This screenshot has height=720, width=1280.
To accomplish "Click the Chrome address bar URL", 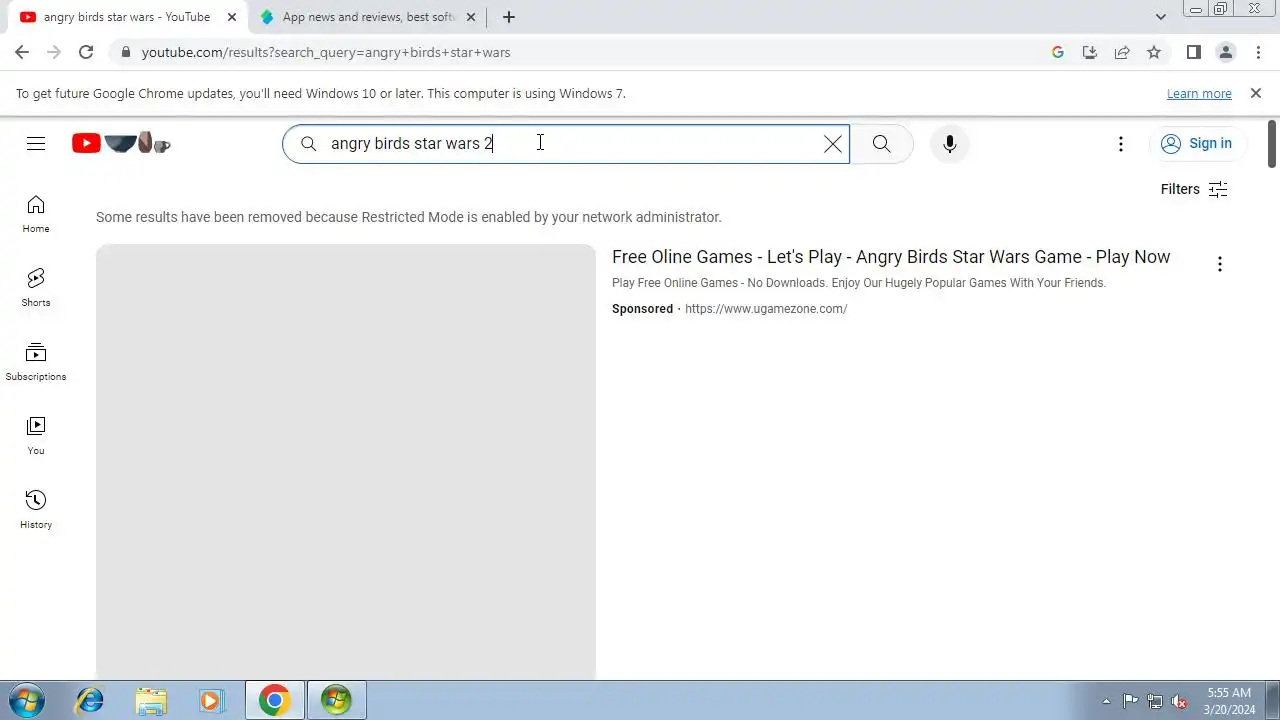I will 326,52.
